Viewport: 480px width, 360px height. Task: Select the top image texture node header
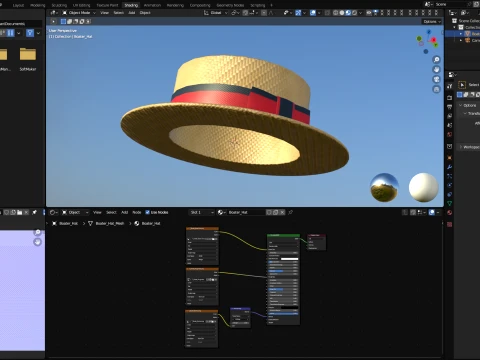tap(202, 229)
